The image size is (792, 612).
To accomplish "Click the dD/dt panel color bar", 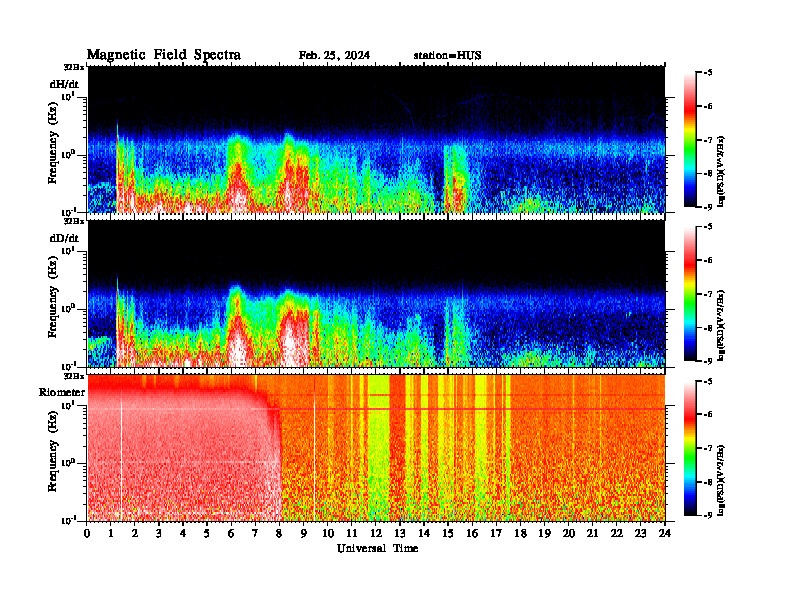I will click(689, 294).
